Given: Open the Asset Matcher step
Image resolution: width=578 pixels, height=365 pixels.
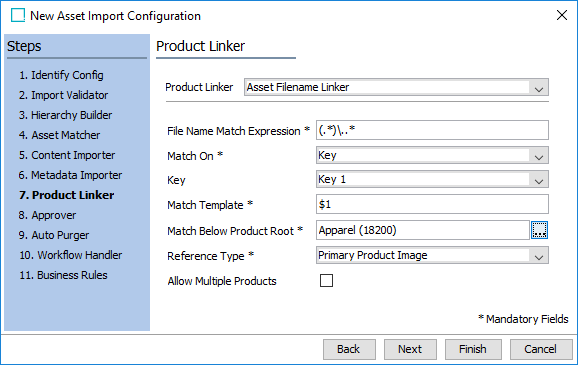Looking at the screenshot, I should coord(59,135).
